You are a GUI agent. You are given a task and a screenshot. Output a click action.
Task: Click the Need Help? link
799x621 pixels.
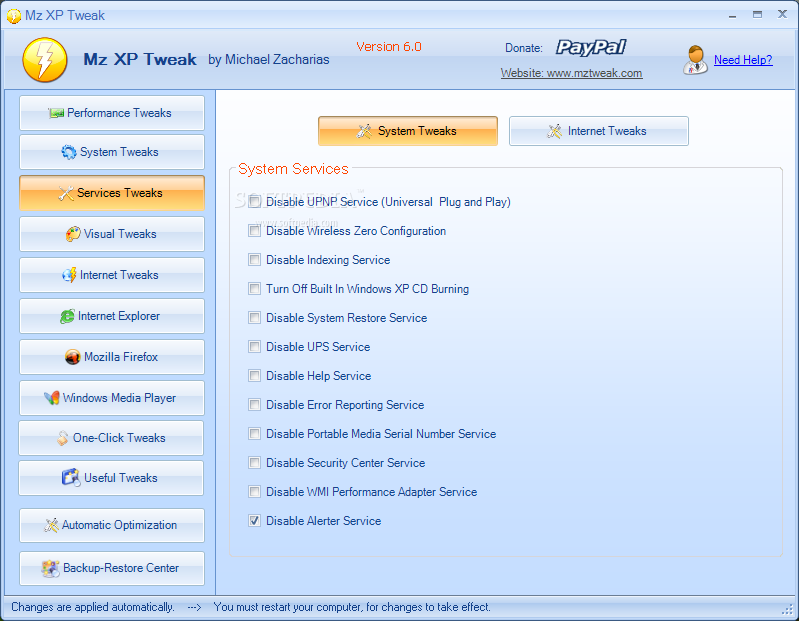tap(743, 60)
